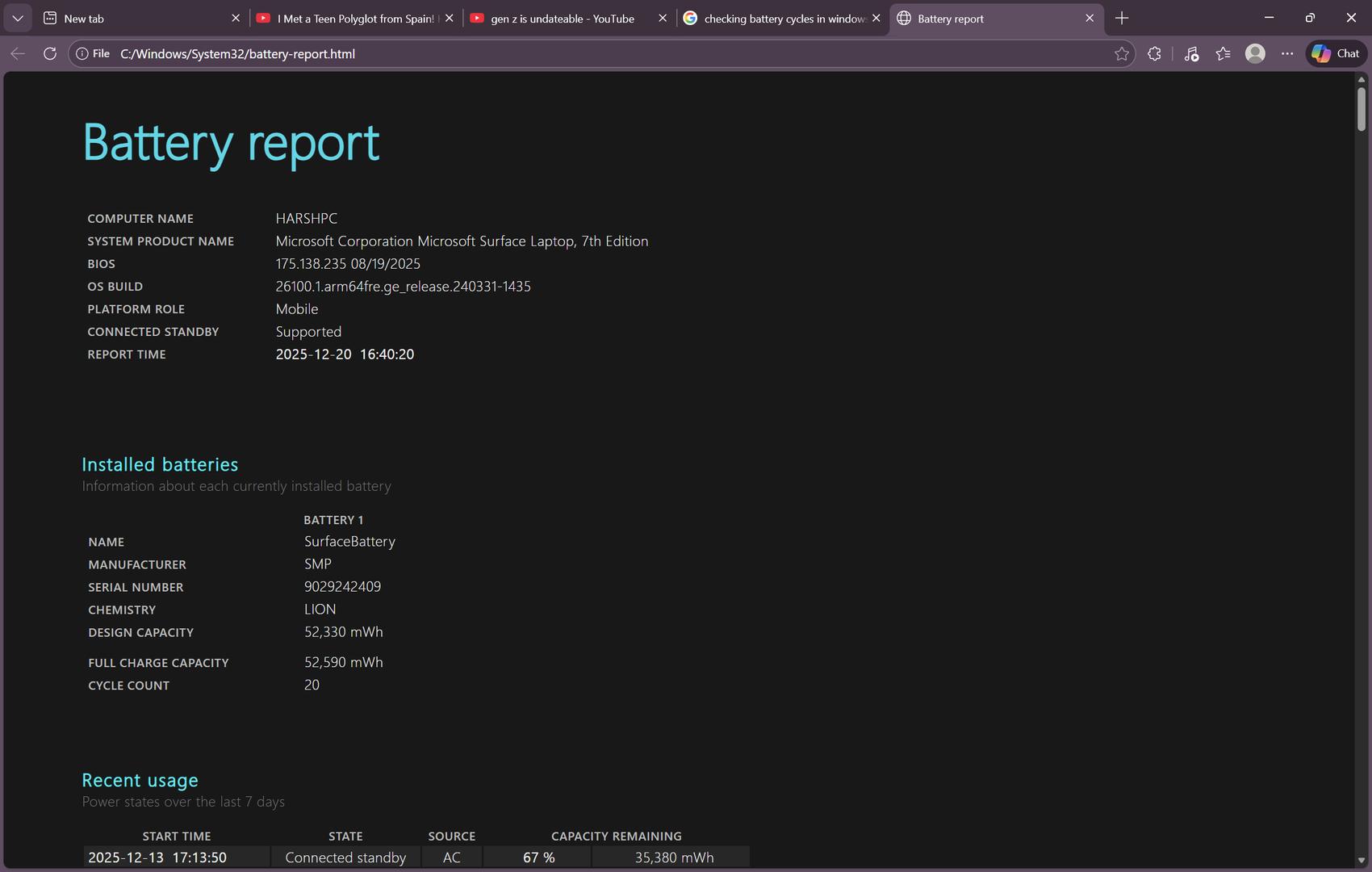Click the vertical scrollbar thumb
Viewport: 1372px width, 872px height.
[x=1362, y=109]
